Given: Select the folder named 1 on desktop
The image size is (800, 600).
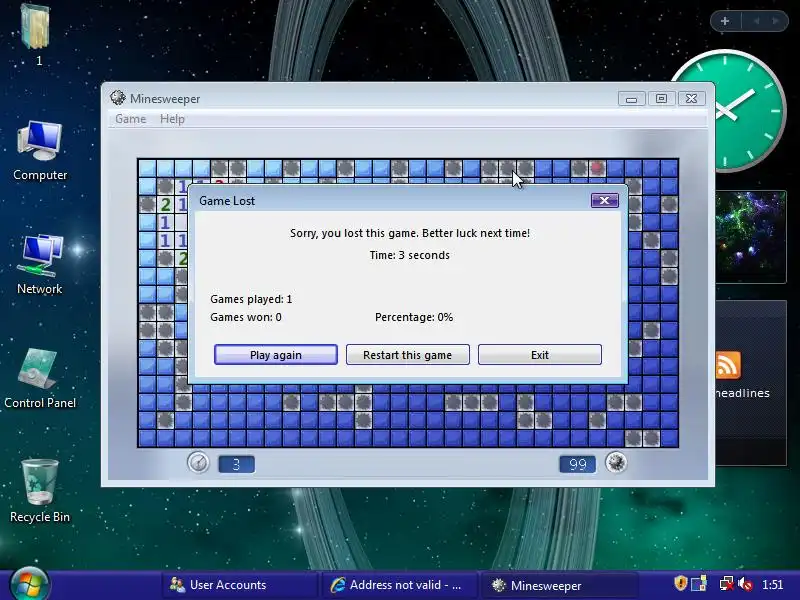Looking at the screenshot, I should coord(37,35).
